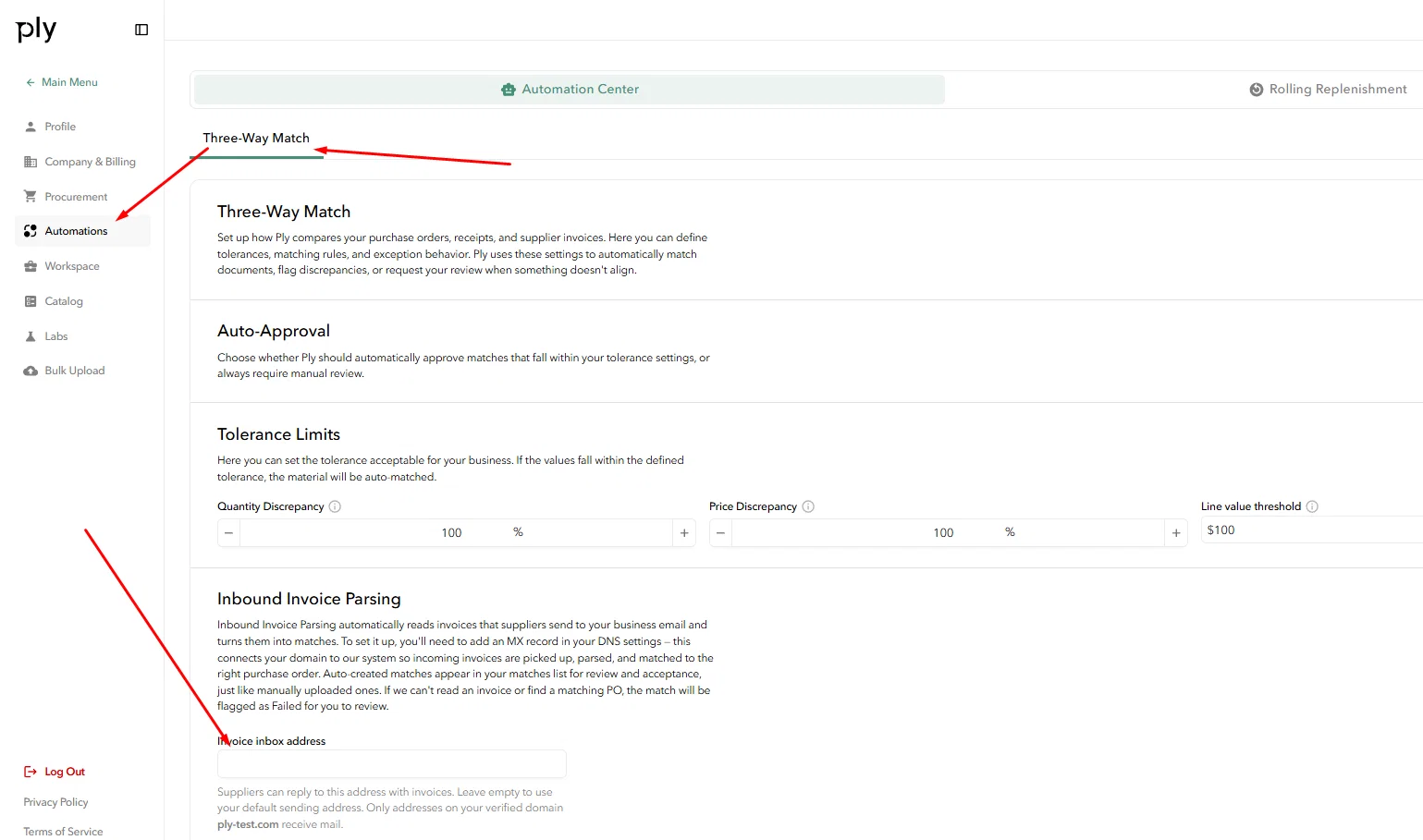Click the Catalog icon
The width and height of the screenshot is (1423, 840).
[x=31, y=301]
